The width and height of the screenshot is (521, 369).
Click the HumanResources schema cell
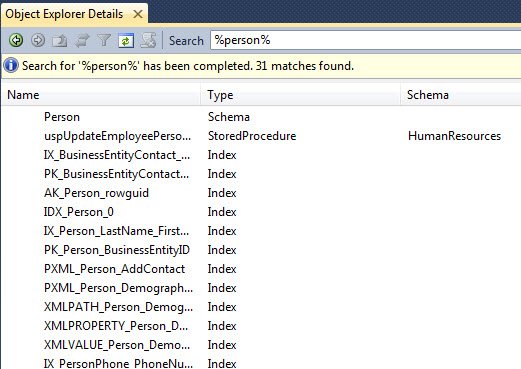point(454,136)
